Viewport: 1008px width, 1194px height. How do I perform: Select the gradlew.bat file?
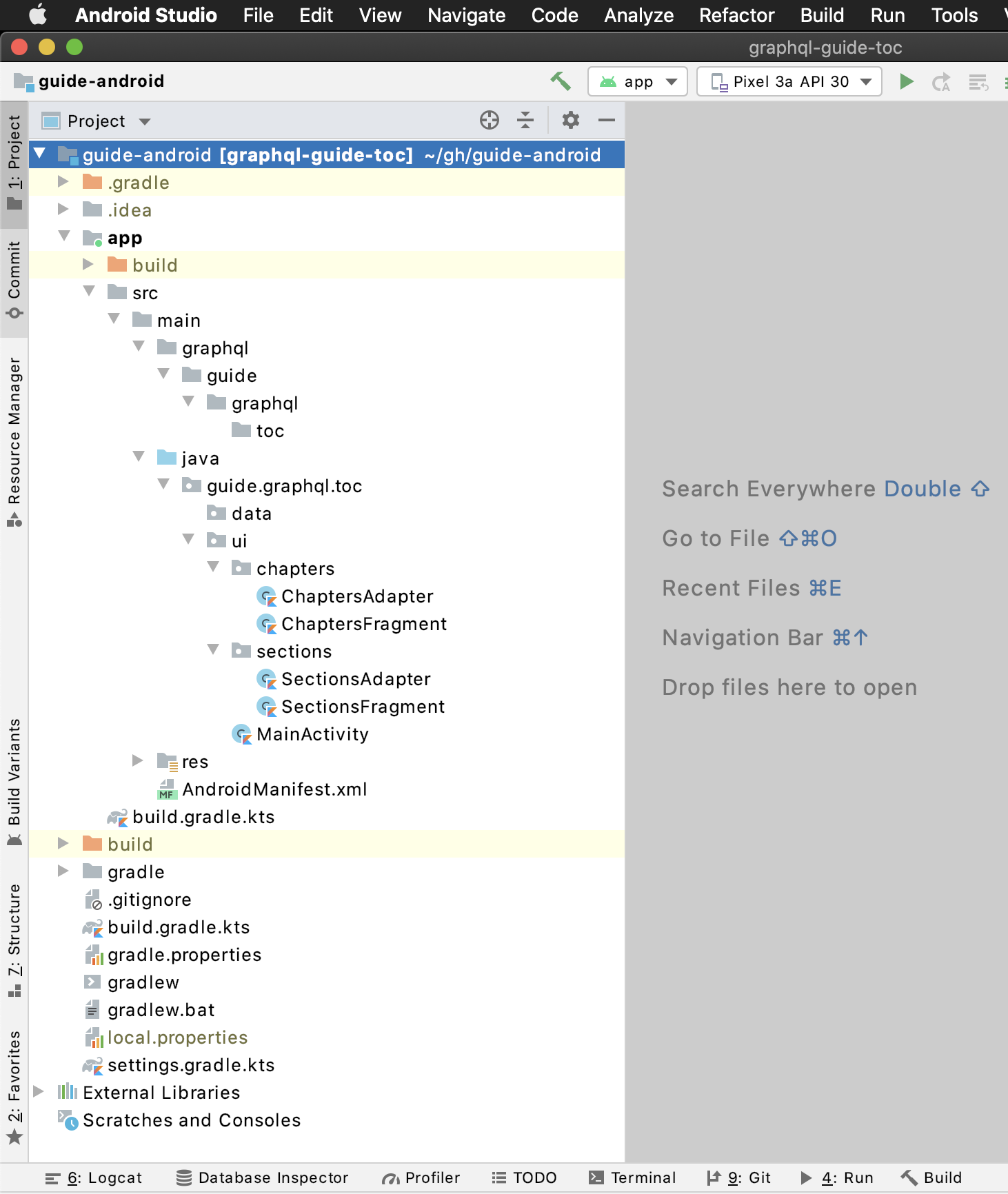(149, 1010)
